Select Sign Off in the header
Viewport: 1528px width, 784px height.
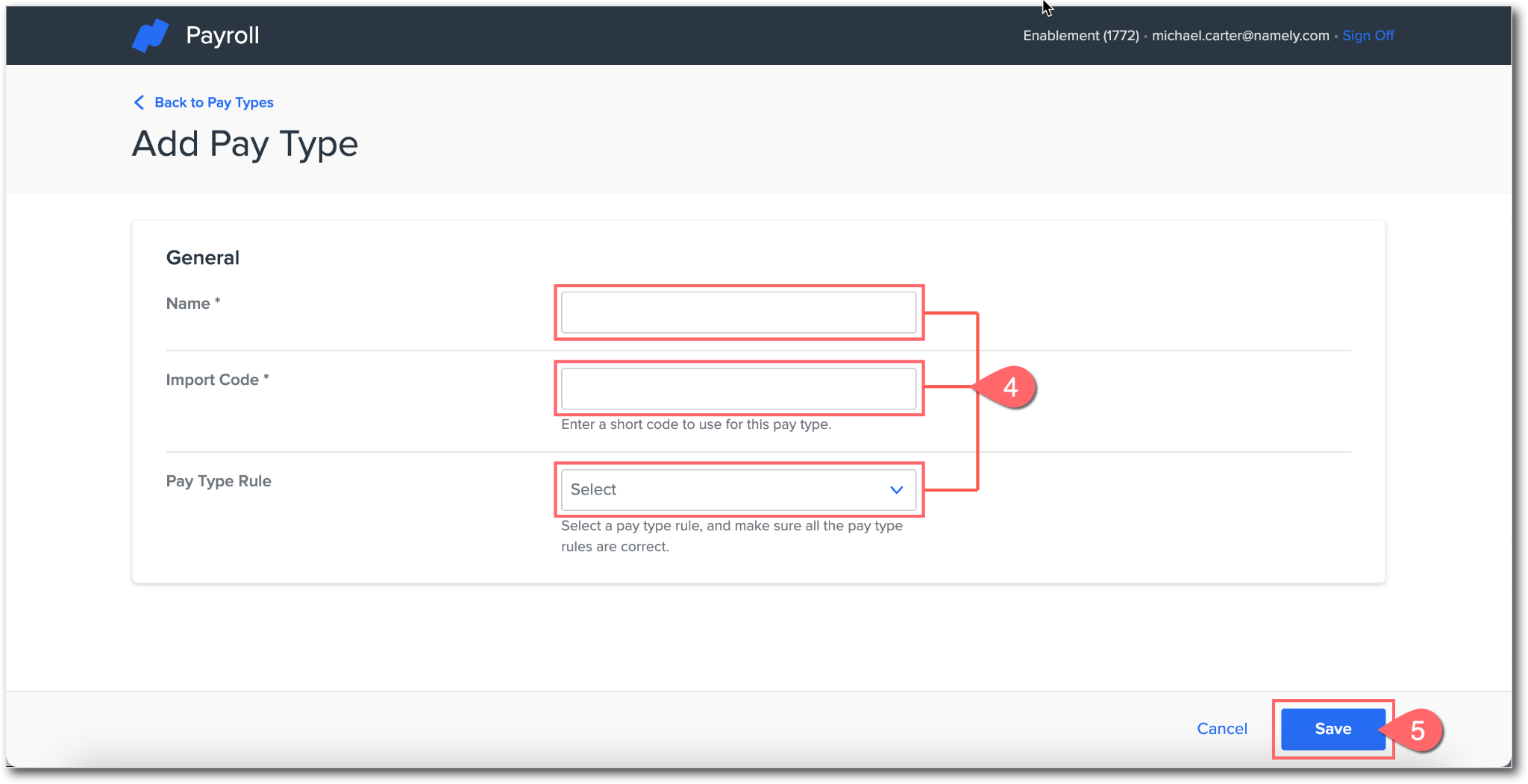[1368, 35]
